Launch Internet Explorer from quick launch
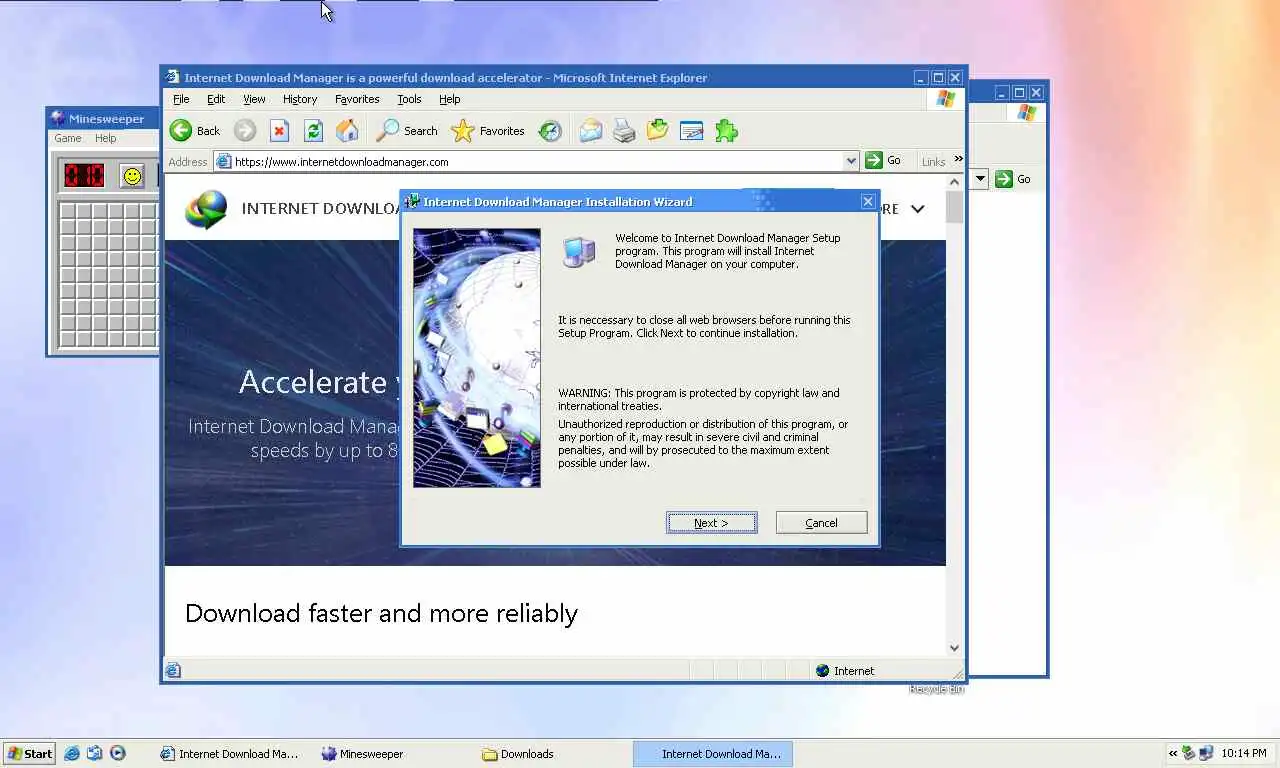This screenshot has width=1280, height=768. click(x=72, y=754)
